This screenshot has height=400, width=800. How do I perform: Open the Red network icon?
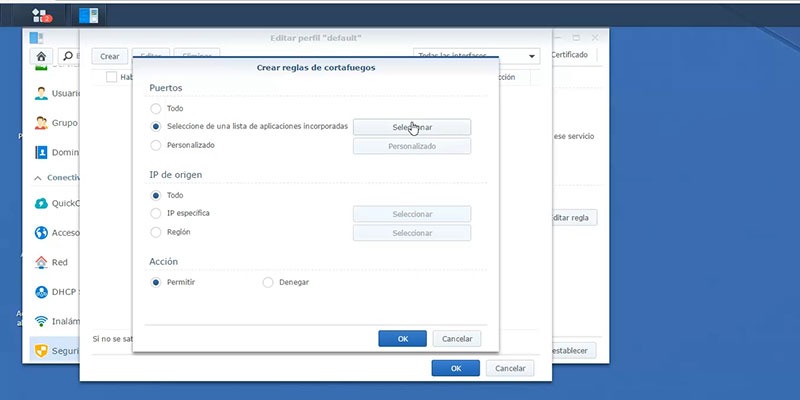point(41,262)
